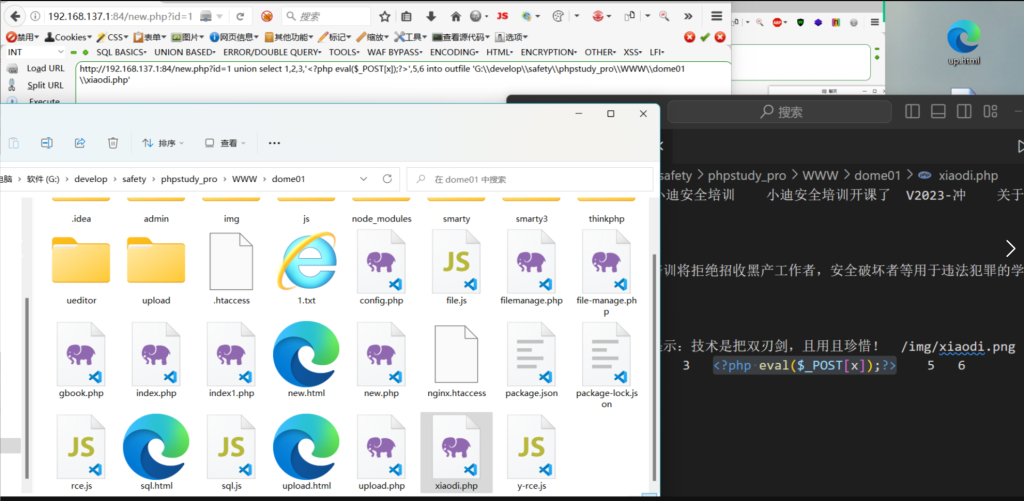Go to Firefox home page icon
The height and width of the screenshot is (501, 1024).
(x=455, y=16)
